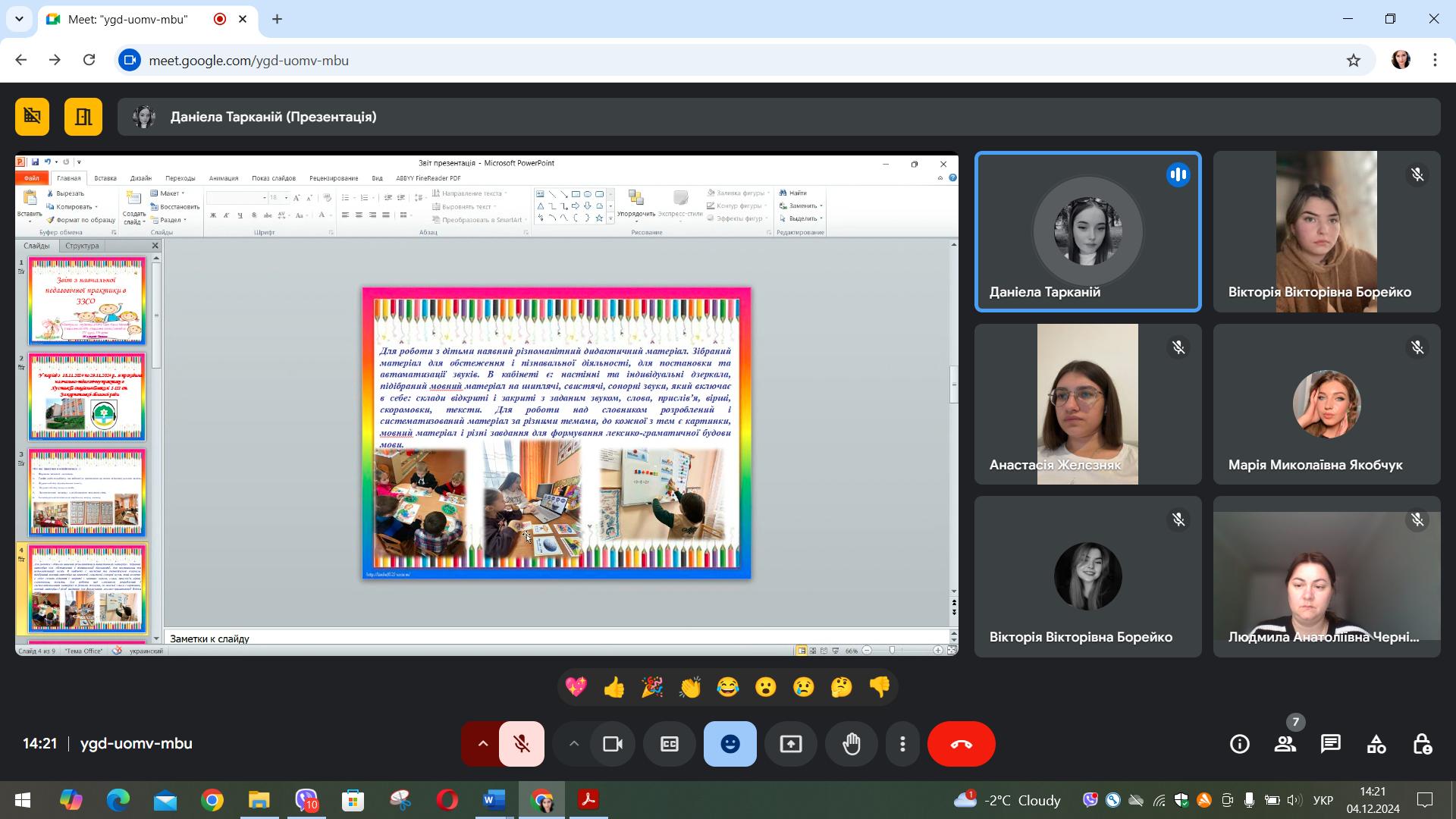The height and width of the screenshot is (819, 1456).
Task: Show the participants people panel
Action: (1285, 744)
